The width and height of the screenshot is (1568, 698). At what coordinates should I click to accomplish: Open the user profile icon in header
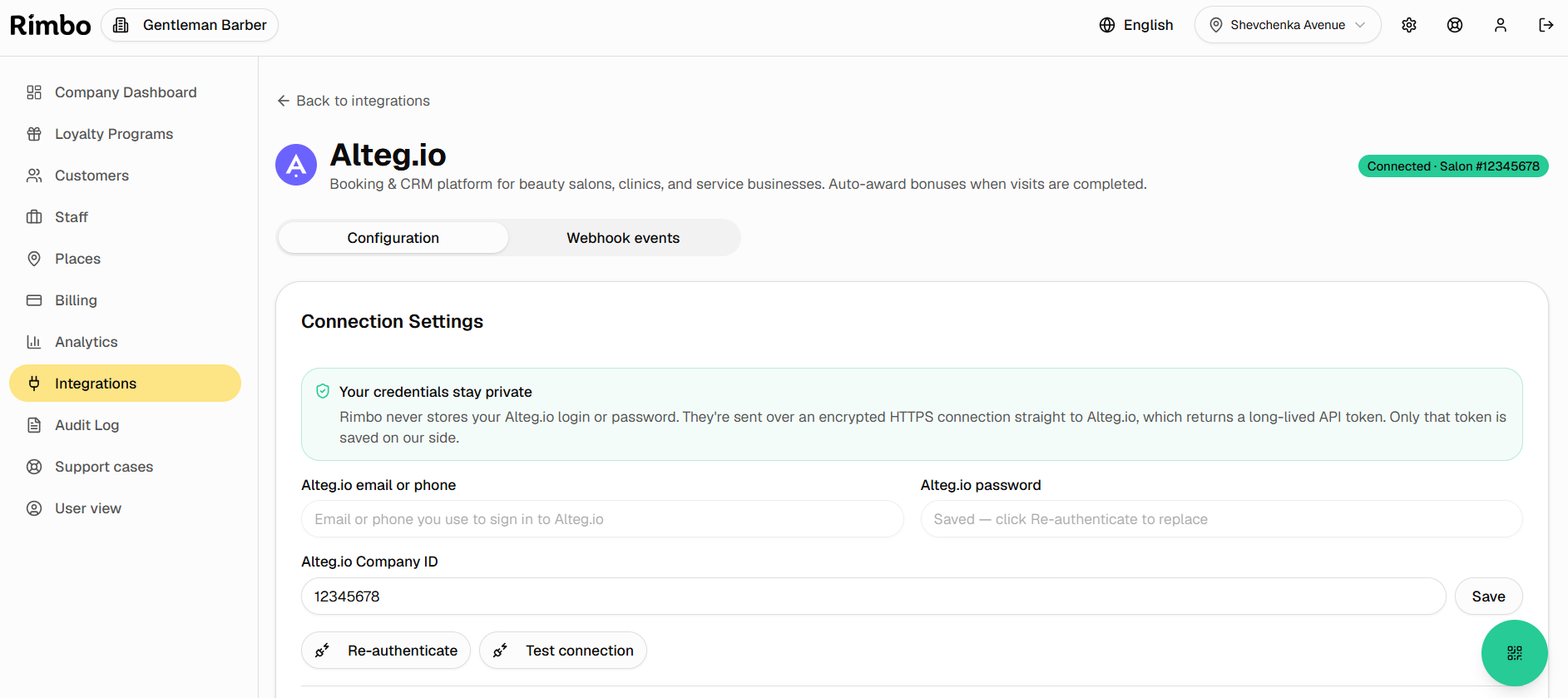1501,25
